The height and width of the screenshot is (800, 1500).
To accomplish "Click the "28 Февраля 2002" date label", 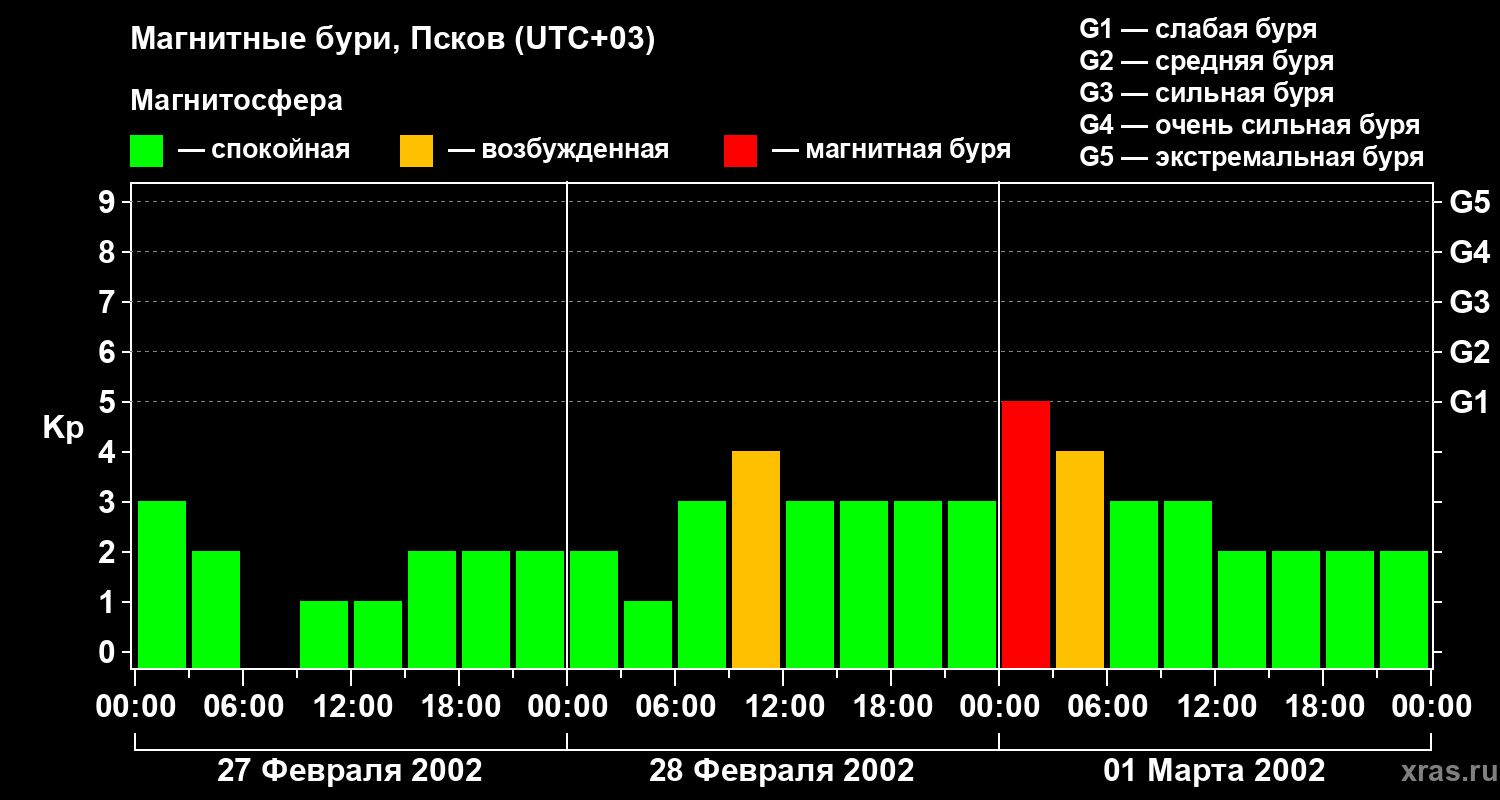I will click(x=782, y=771).
